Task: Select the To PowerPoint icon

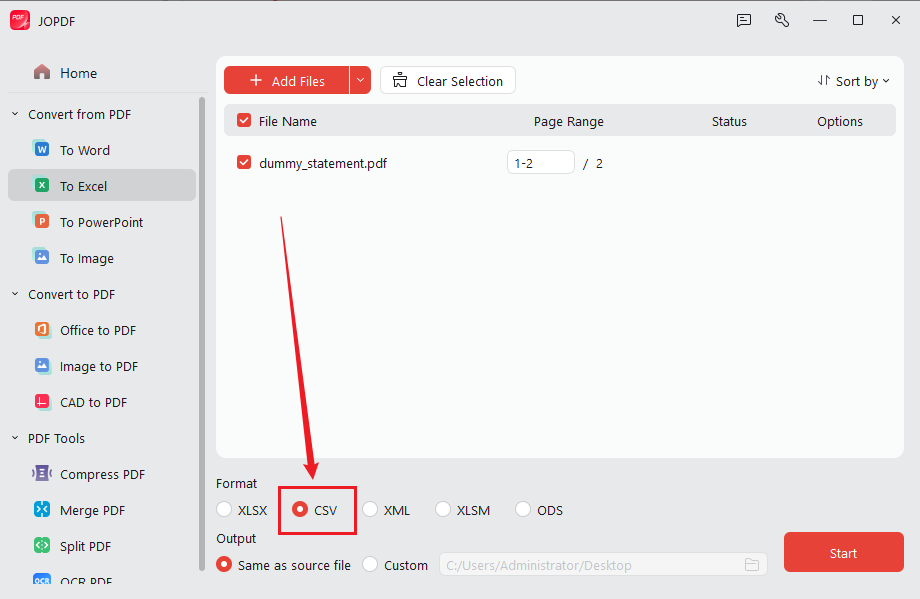Action: [42, 221]
